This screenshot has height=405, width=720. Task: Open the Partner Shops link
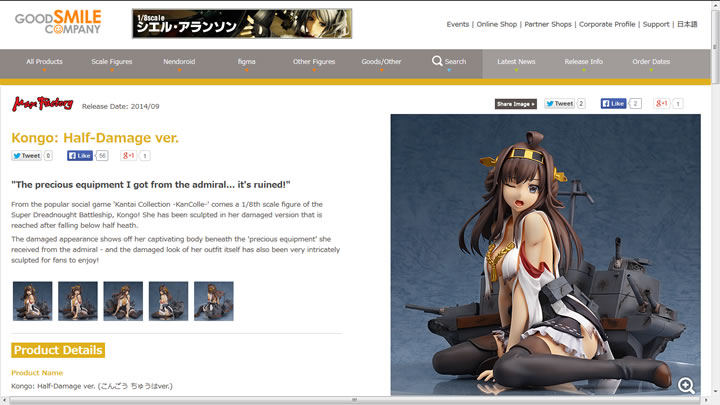tap(548, 24)
